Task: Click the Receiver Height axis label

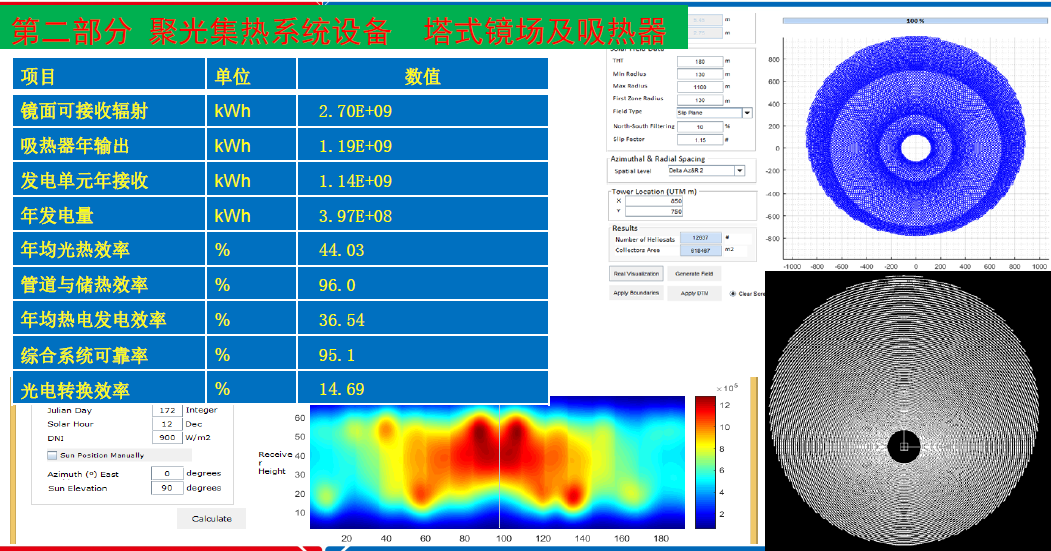Action: (274, 463)
